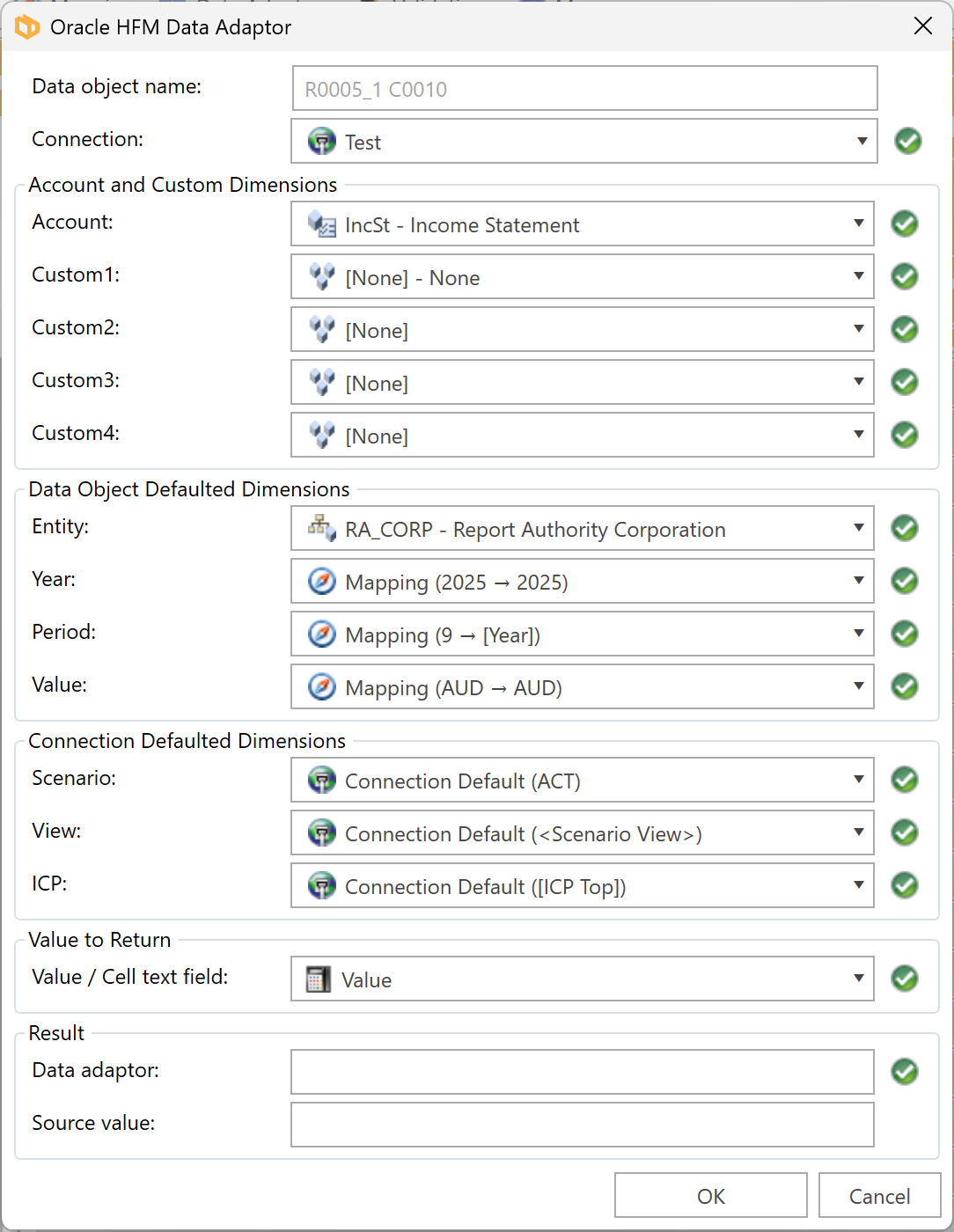Expand the Value / Cell text field dropdown

[858, 979]
